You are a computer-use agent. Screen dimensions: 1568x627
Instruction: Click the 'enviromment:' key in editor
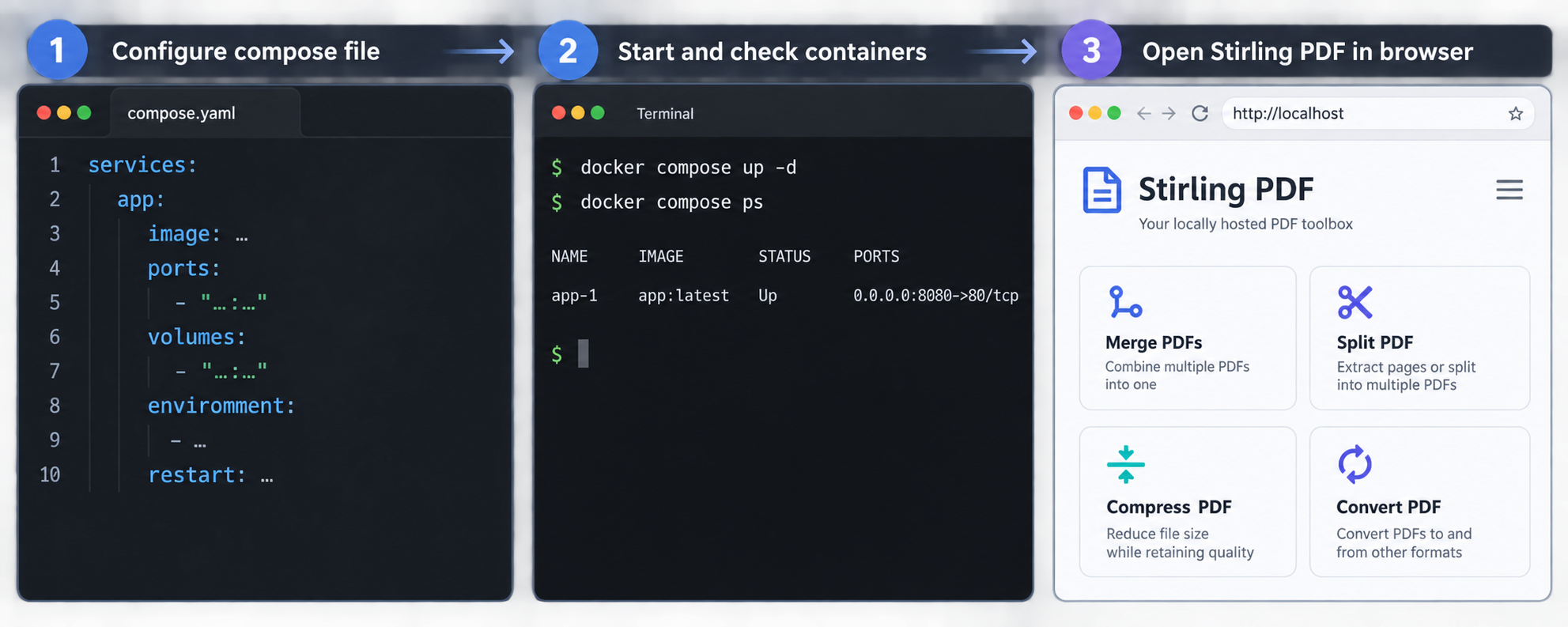(221, 406)
